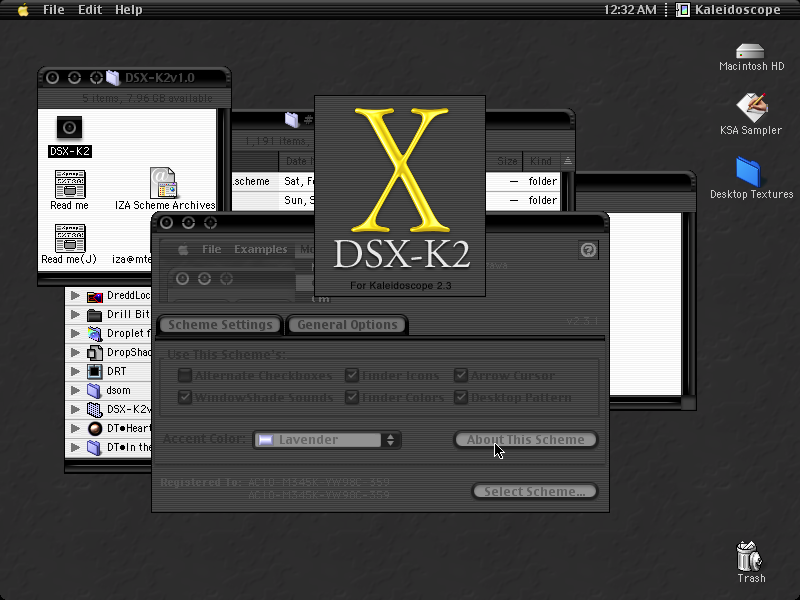Select the DRT item icon
This screenshot has height=600, width=800.
(94, 371)
